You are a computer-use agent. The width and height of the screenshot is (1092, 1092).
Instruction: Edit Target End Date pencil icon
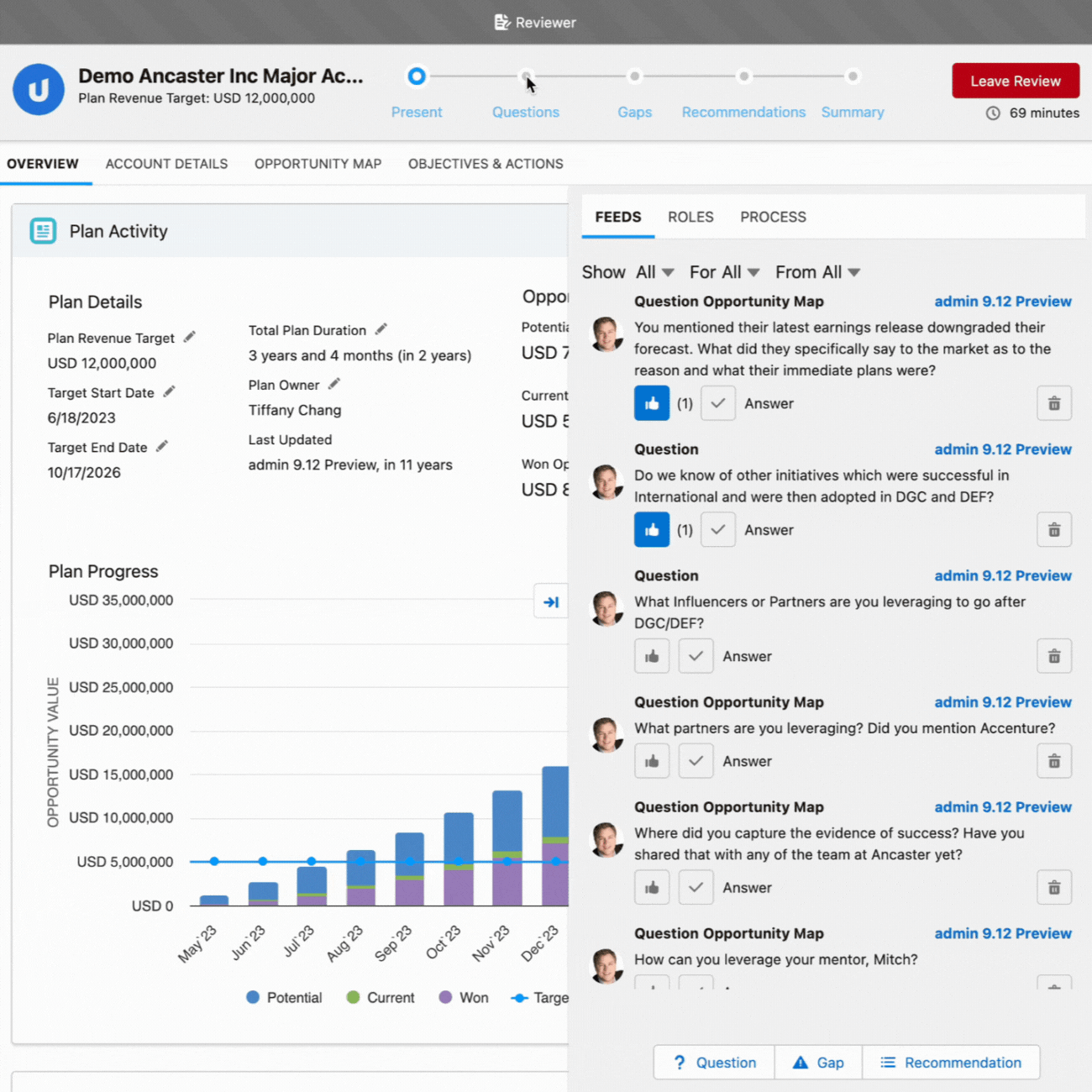pos(162,446)
